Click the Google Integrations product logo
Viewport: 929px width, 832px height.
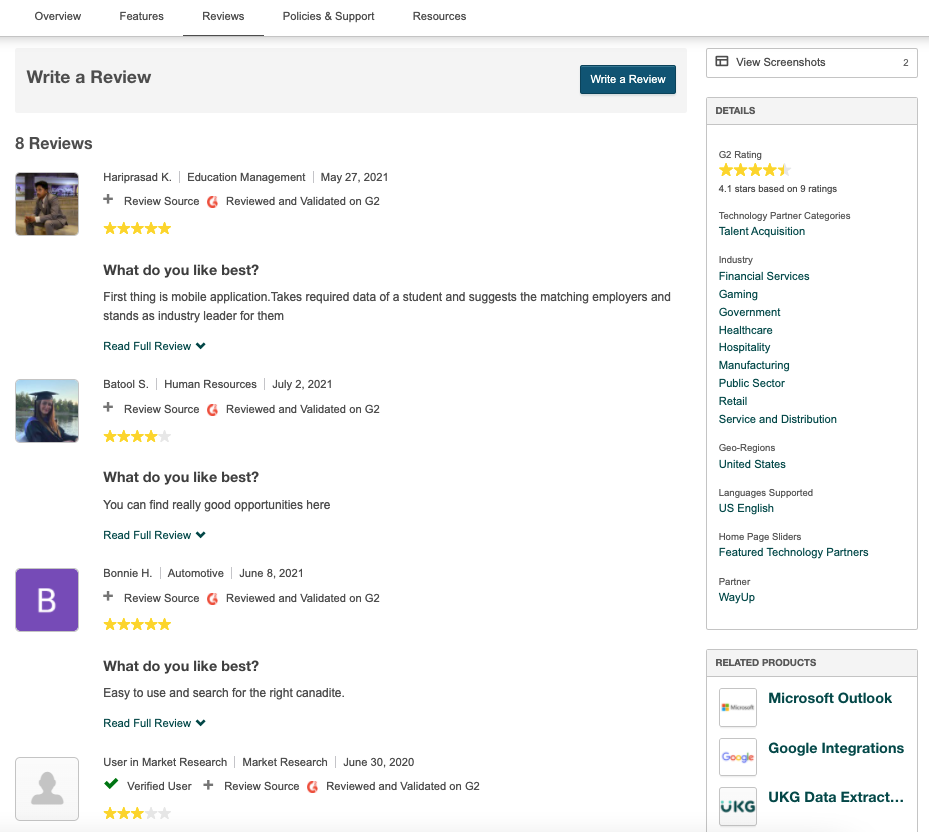click(x=738, y=757)
